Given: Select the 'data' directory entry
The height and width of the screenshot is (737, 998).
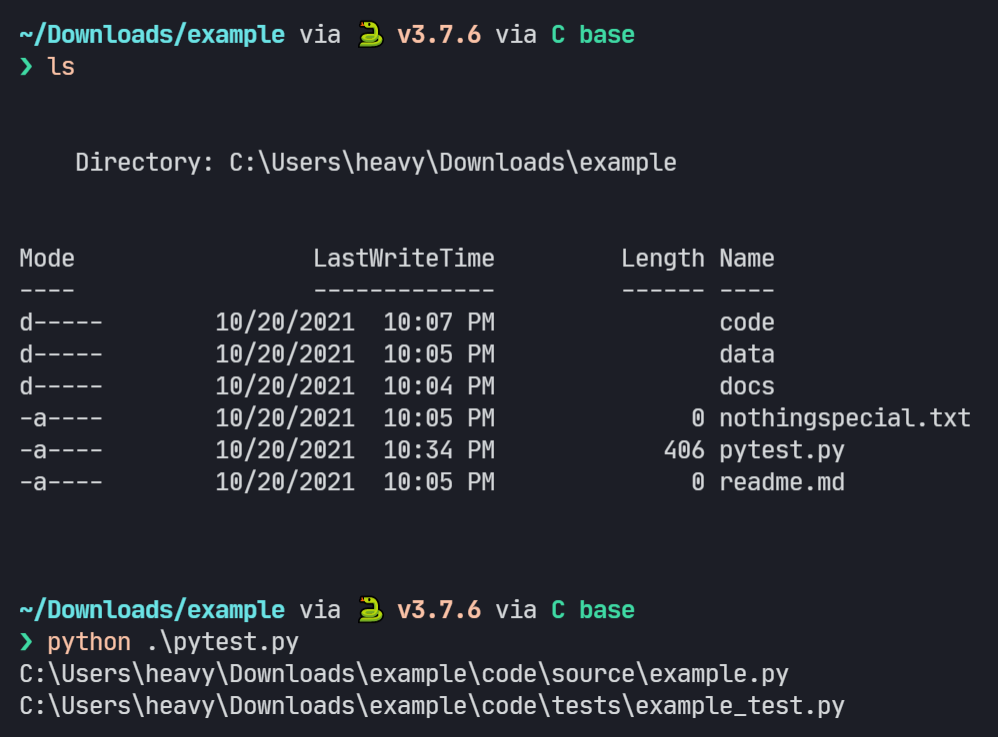Looking at the screenshot, I should click(x=747, y=354).
